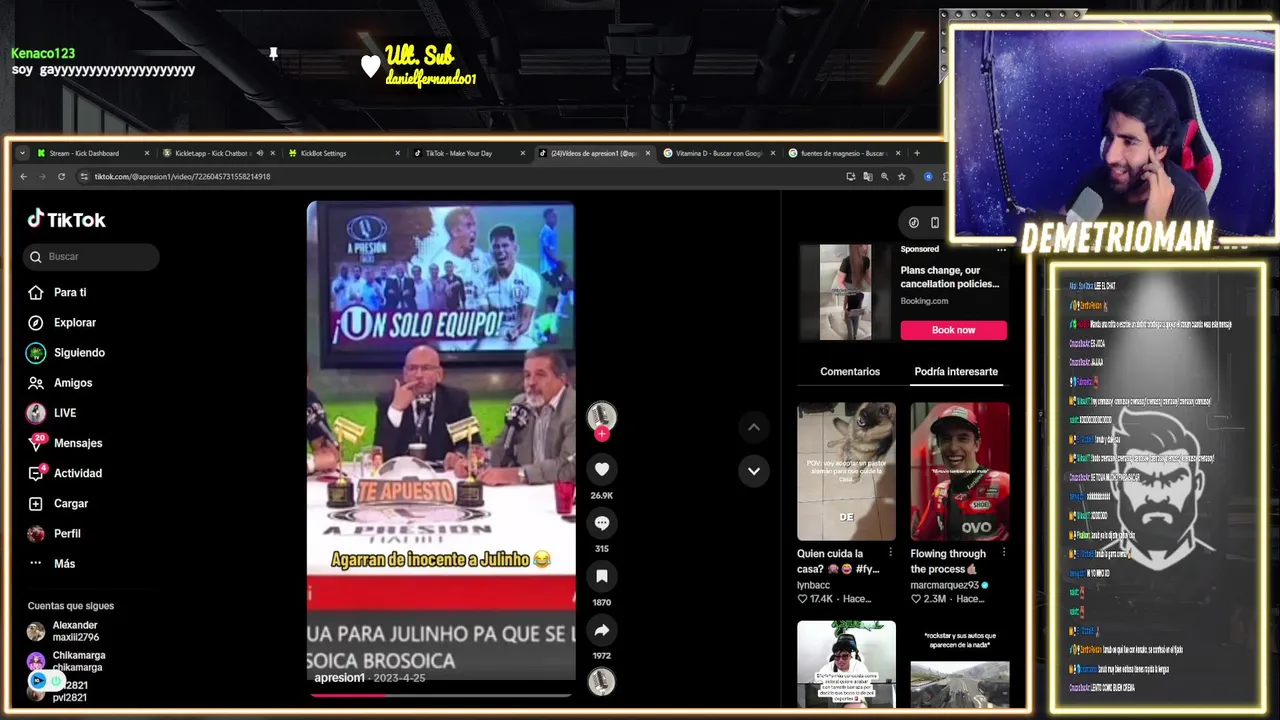The height and width of the screenshot is (720, 1280).
Task: Share the video with arrow icon
Action: pyautogui.click(x=602, y=630)
